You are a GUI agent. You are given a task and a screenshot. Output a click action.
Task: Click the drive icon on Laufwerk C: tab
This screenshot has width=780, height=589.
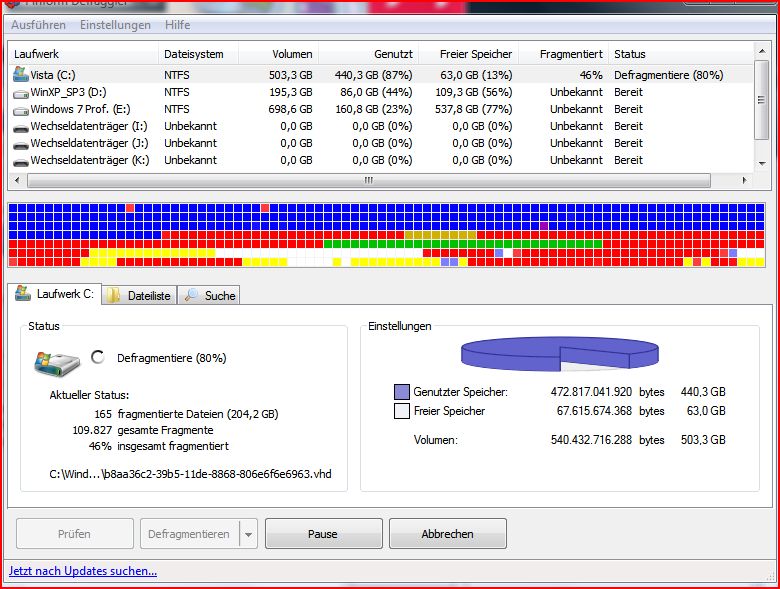[22, 294]
